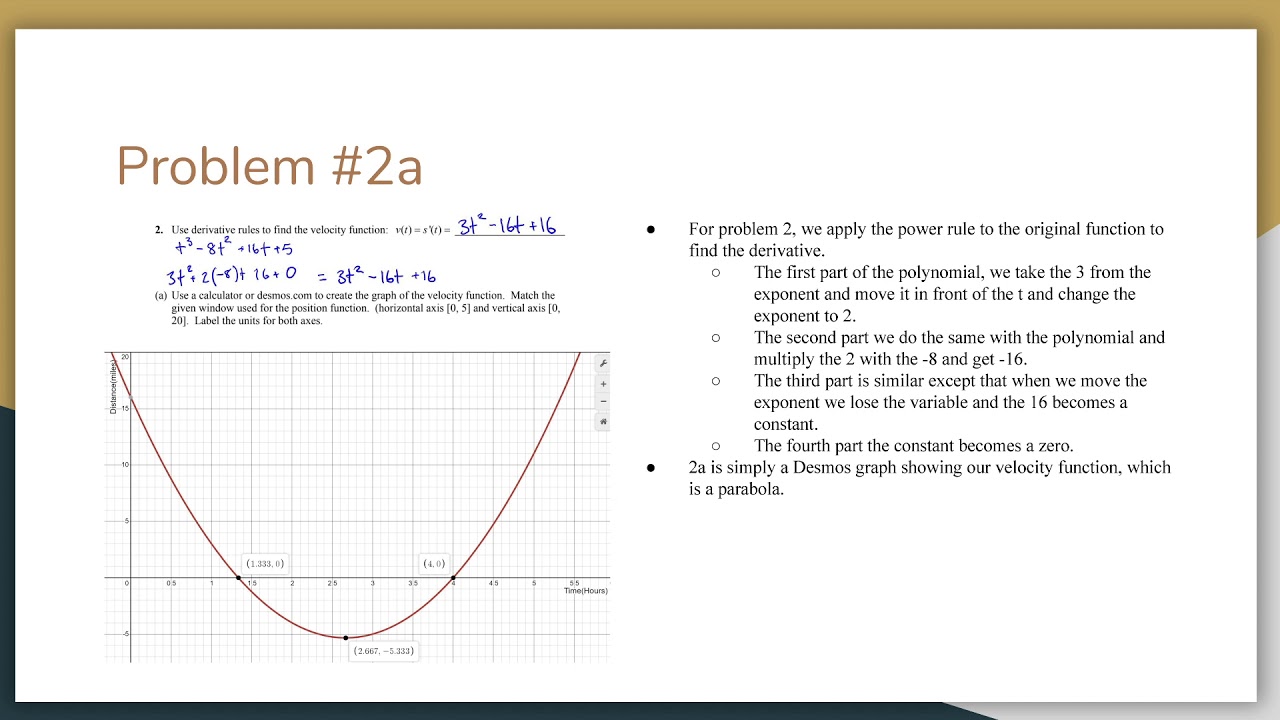Viewport: 1280px width, 720px height.
Task: Click sub-bullet 'The fourth part the constant becomes a zero'
Action: [x=914, y=446]
